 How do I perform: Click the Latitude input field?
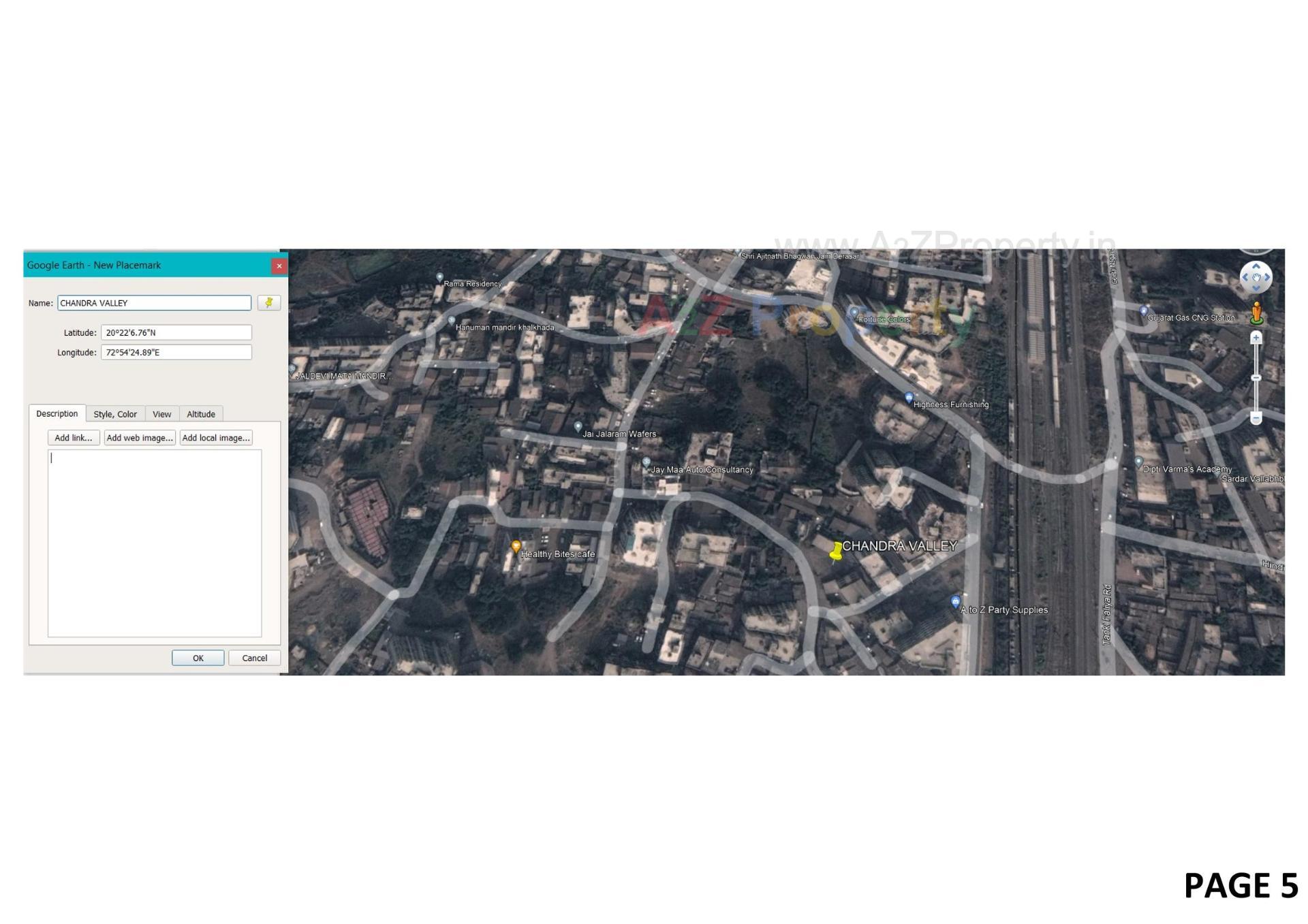click(176, 332)
